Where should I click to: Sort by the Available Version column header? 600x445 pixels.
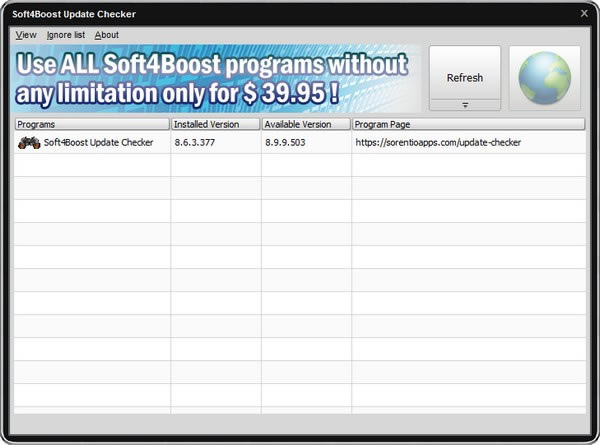[306, 124]
